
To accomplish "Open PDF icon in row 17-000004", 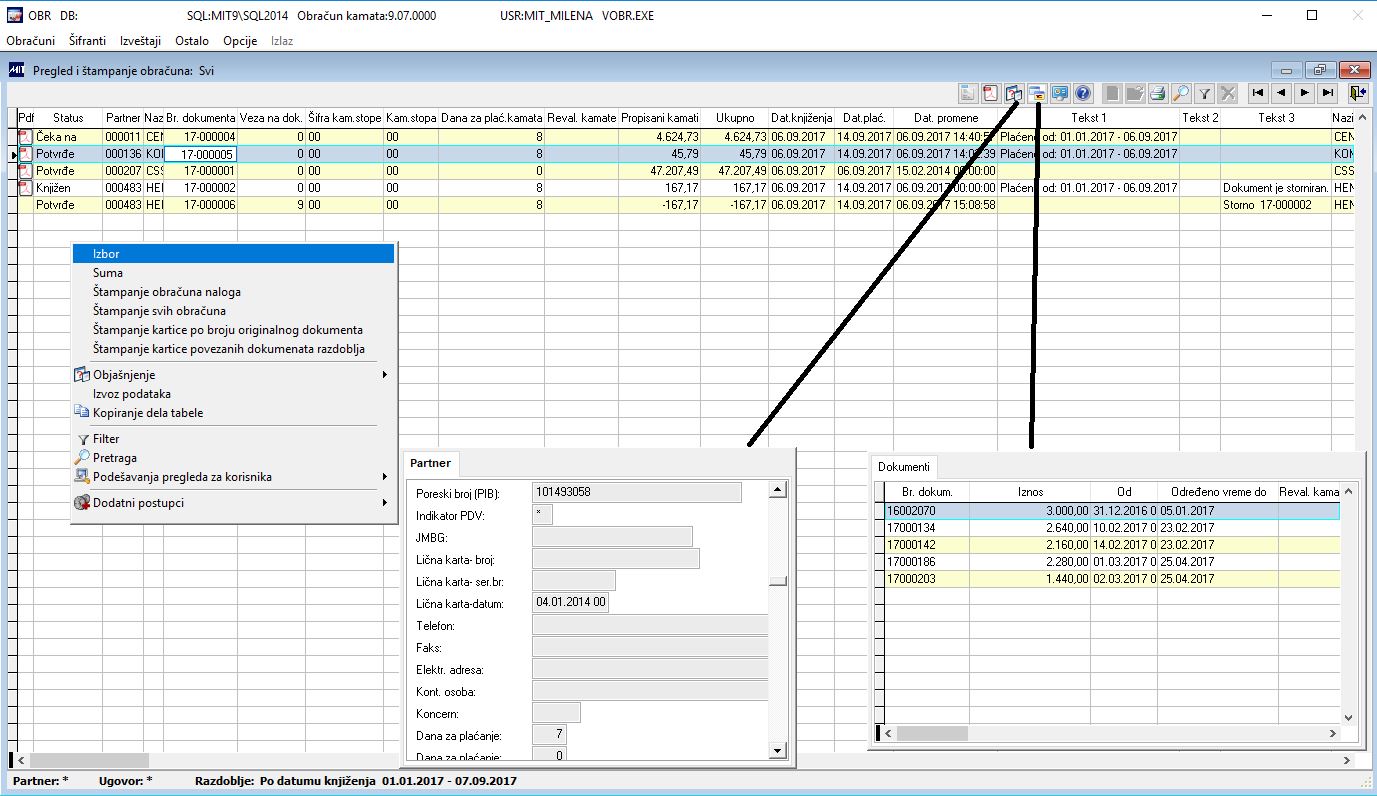I will [x=26, y=136].
